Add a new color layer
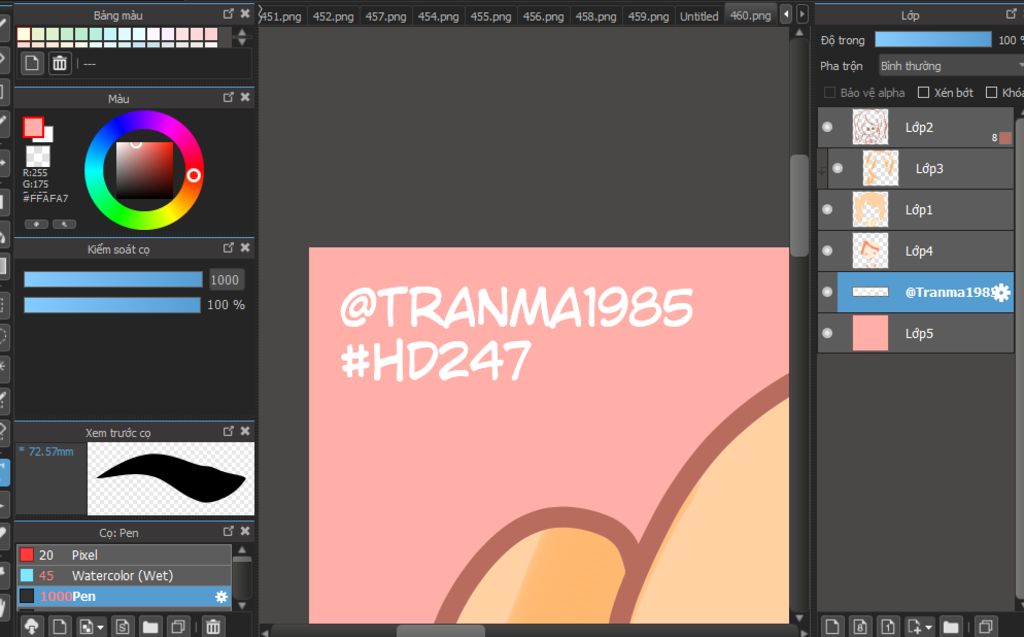This screenshot has height=637, width=1024. point(832,627)
